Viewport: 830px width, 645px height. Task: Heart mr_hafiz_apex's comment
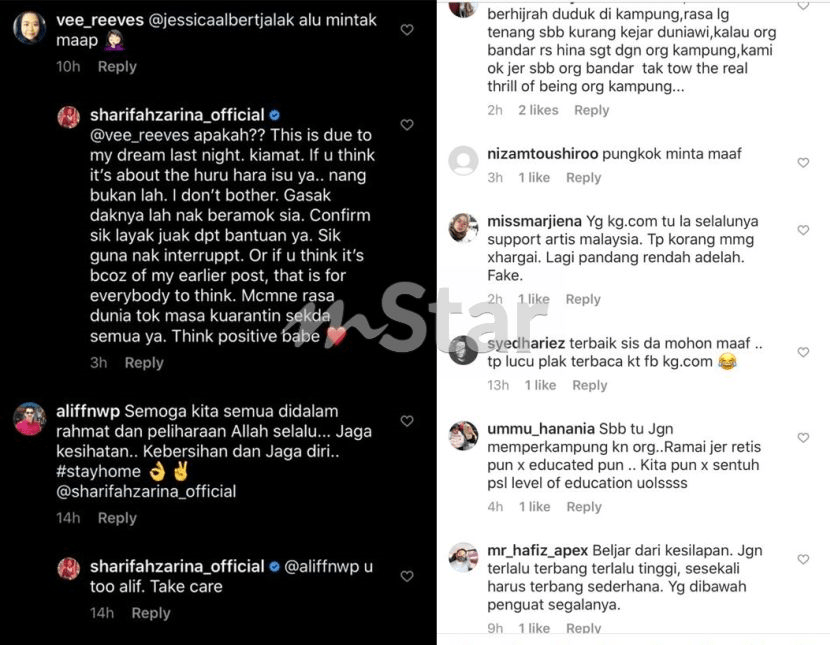click(803, 559)
